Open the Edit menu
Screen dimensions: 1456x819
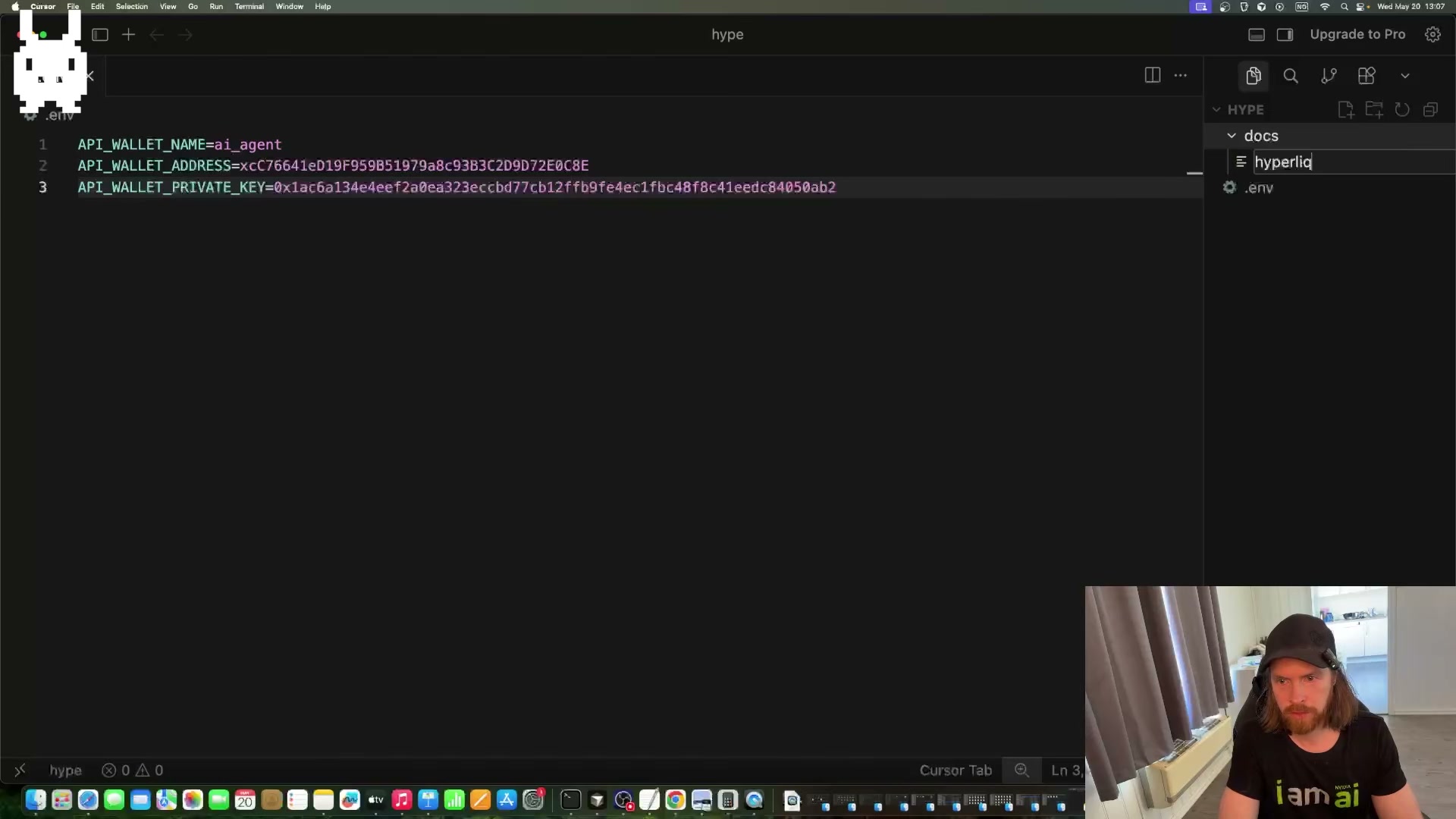tap(98, 7)
